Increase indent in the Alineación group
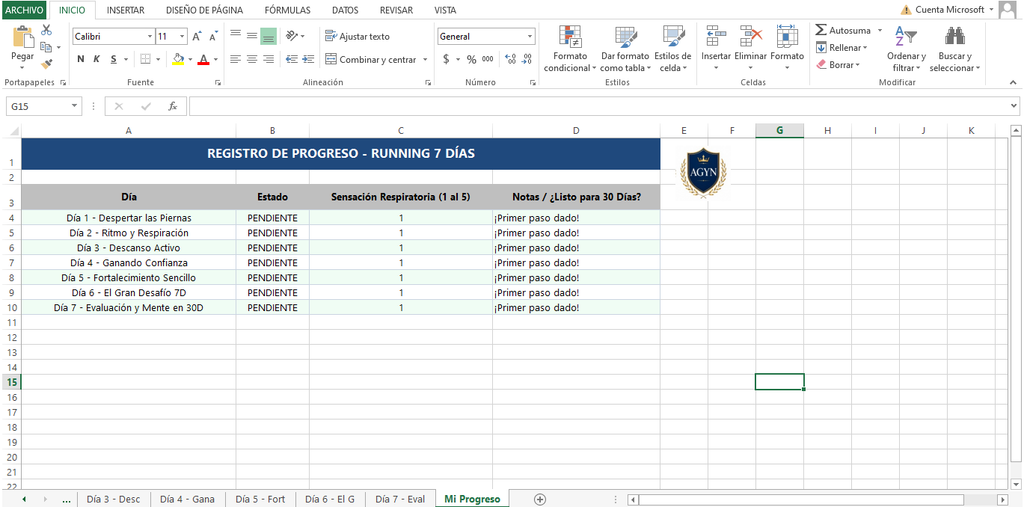Viewport: 1024px width, 507px height. pos(308,59)
